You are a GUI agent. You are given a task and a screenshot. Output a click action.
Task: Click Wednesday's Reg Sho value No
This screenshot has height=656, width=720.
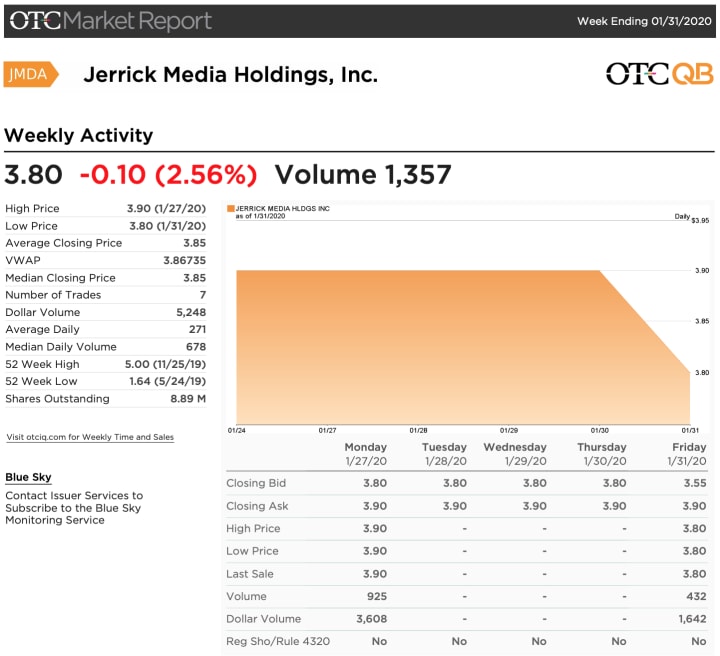tap(539, 641)
